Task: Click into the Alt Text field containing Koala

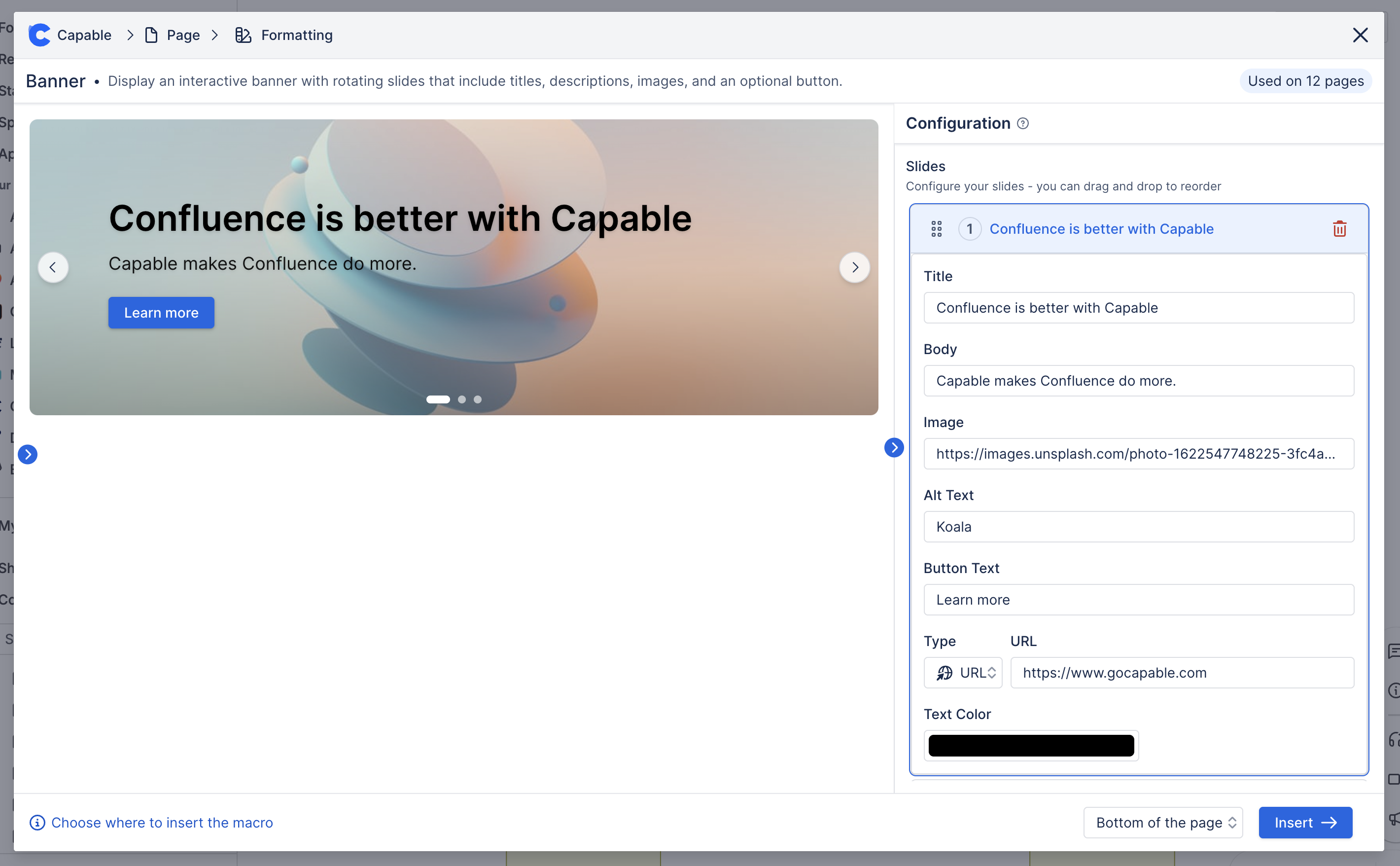Action: click(x=1138, y=527)
